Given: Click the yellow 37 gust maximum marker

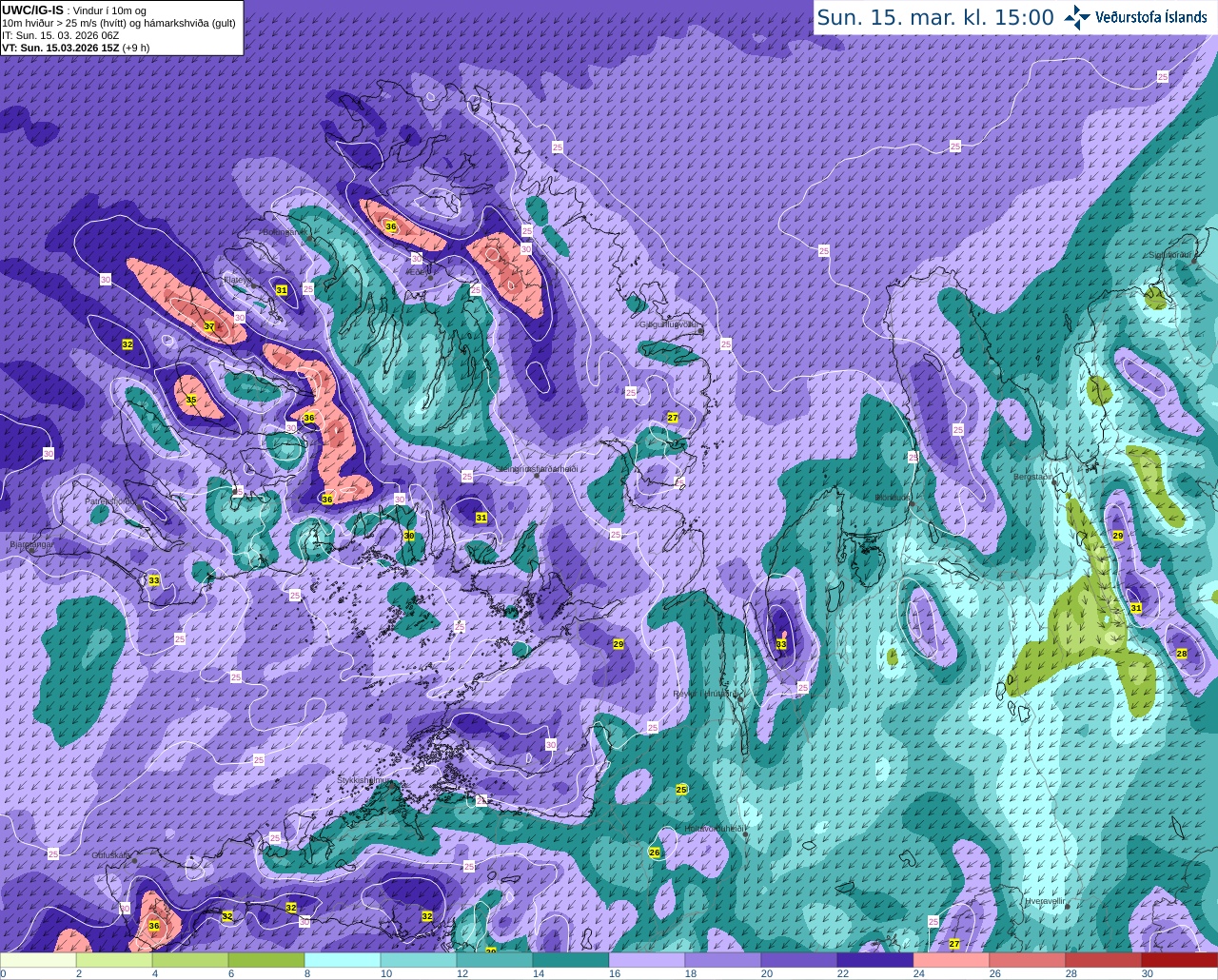Looking at the screenshot, I should point(209,326).
